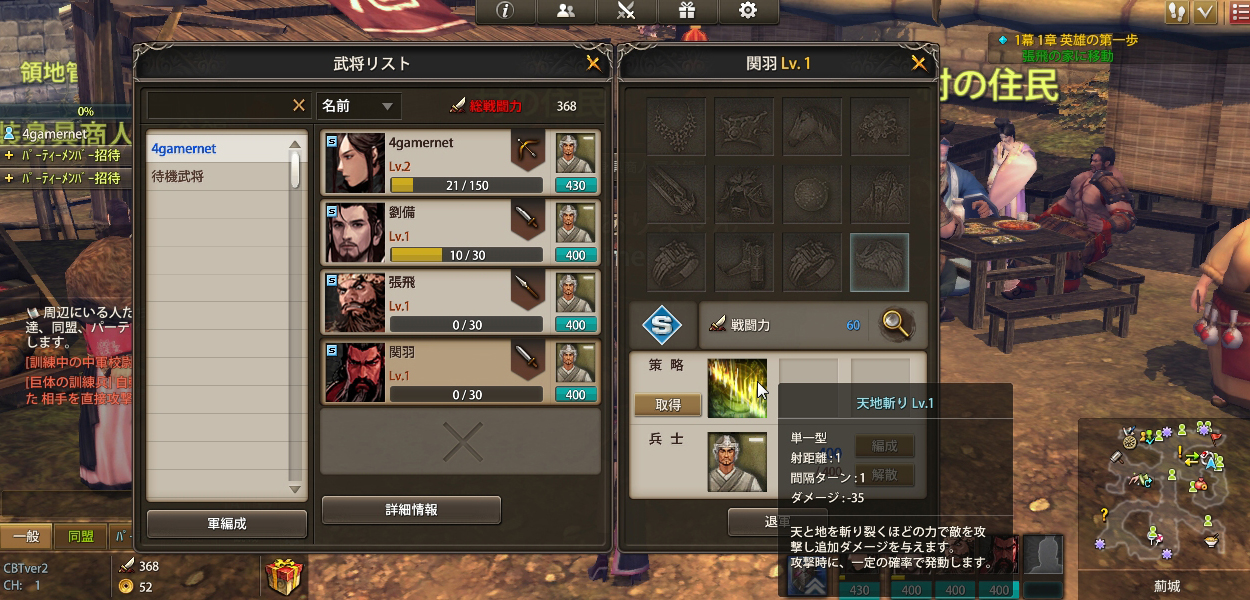Image resolution: width=1250 pixels, height=600 pixels.
Task: Toggle the red list icon at top right
Action: 1238,12
